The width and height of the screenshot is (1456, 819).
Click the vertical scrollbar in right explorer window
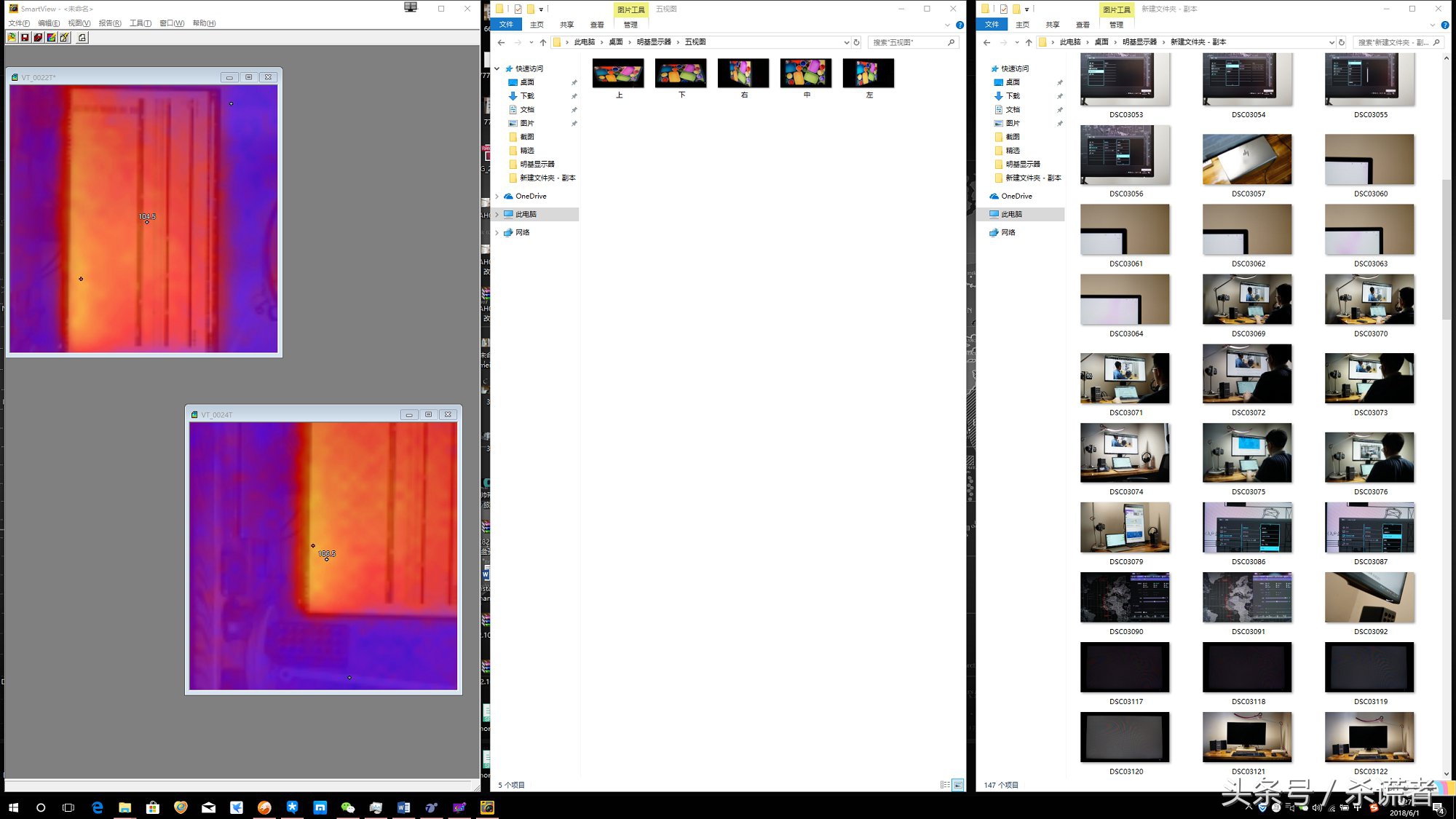pyautogui.click(x=1446, y=248)
